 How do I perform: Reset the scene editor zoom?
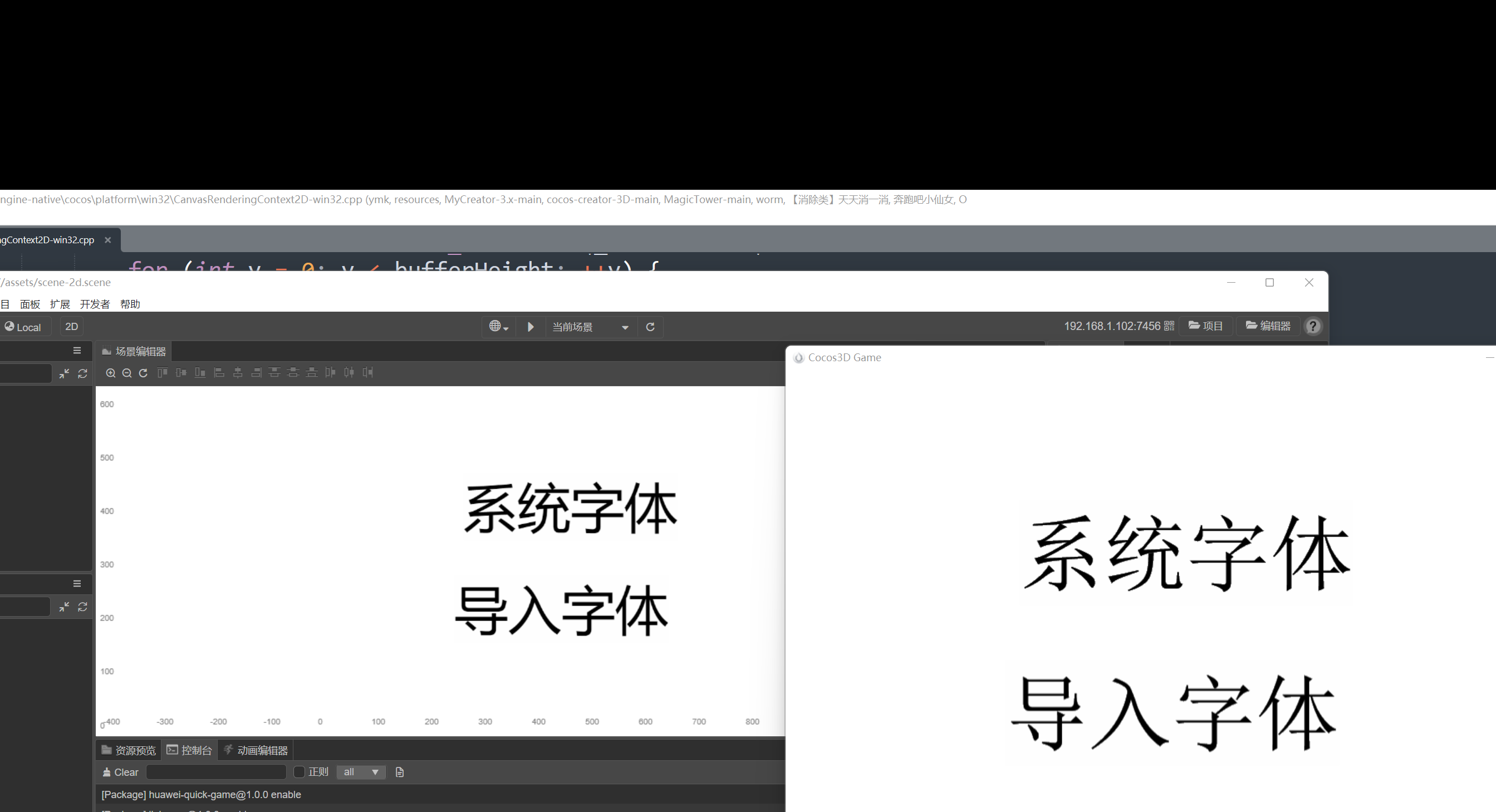(x=143, y=373)
